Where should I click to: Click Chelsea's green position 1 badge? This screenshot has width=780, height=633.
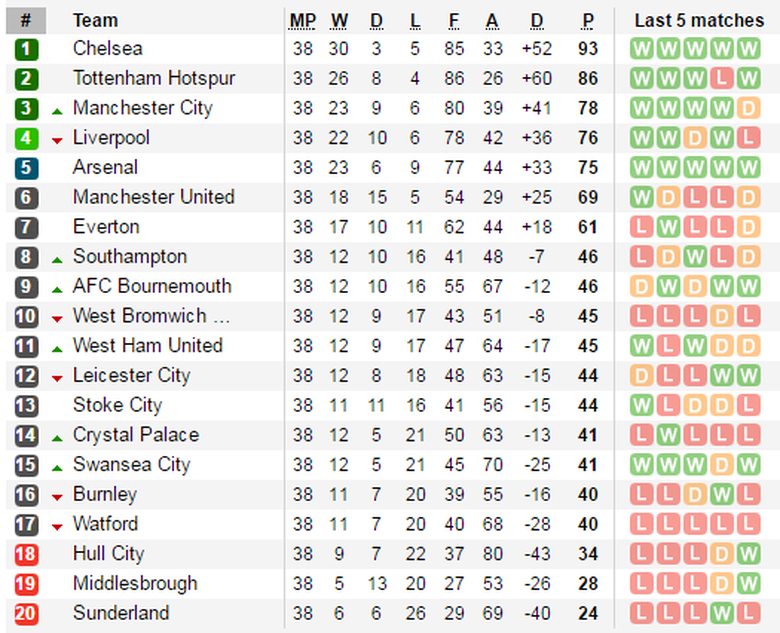click(27, 49)
